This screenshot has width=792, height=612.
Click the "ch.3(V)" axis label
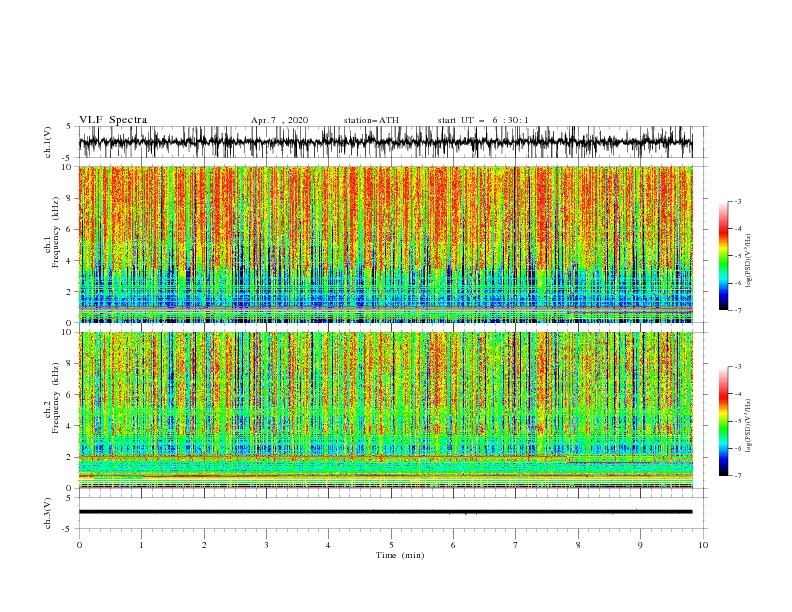tap(48, 513)
